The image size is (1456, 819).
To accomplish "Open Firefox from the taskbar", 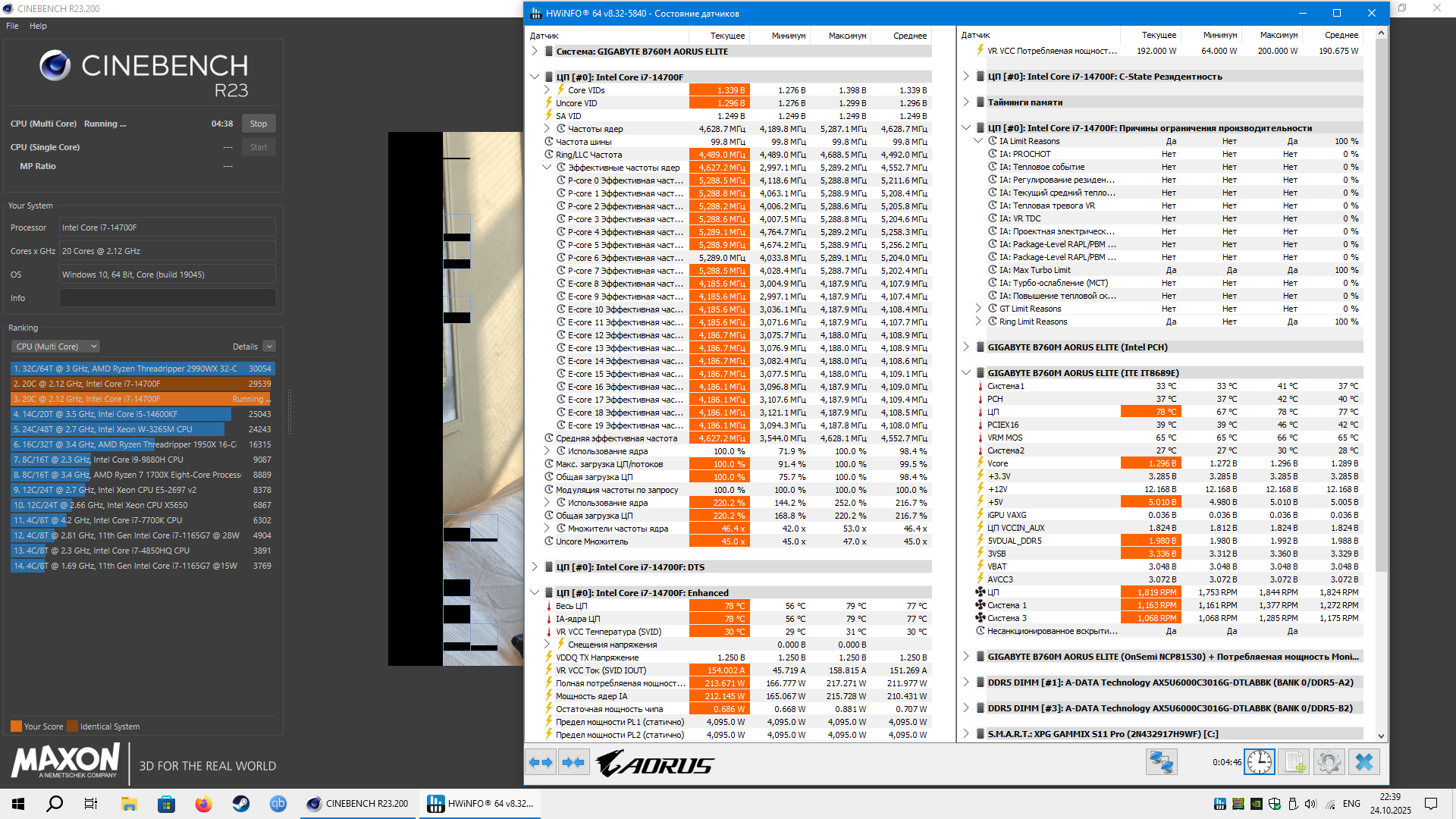I will 203,804.
